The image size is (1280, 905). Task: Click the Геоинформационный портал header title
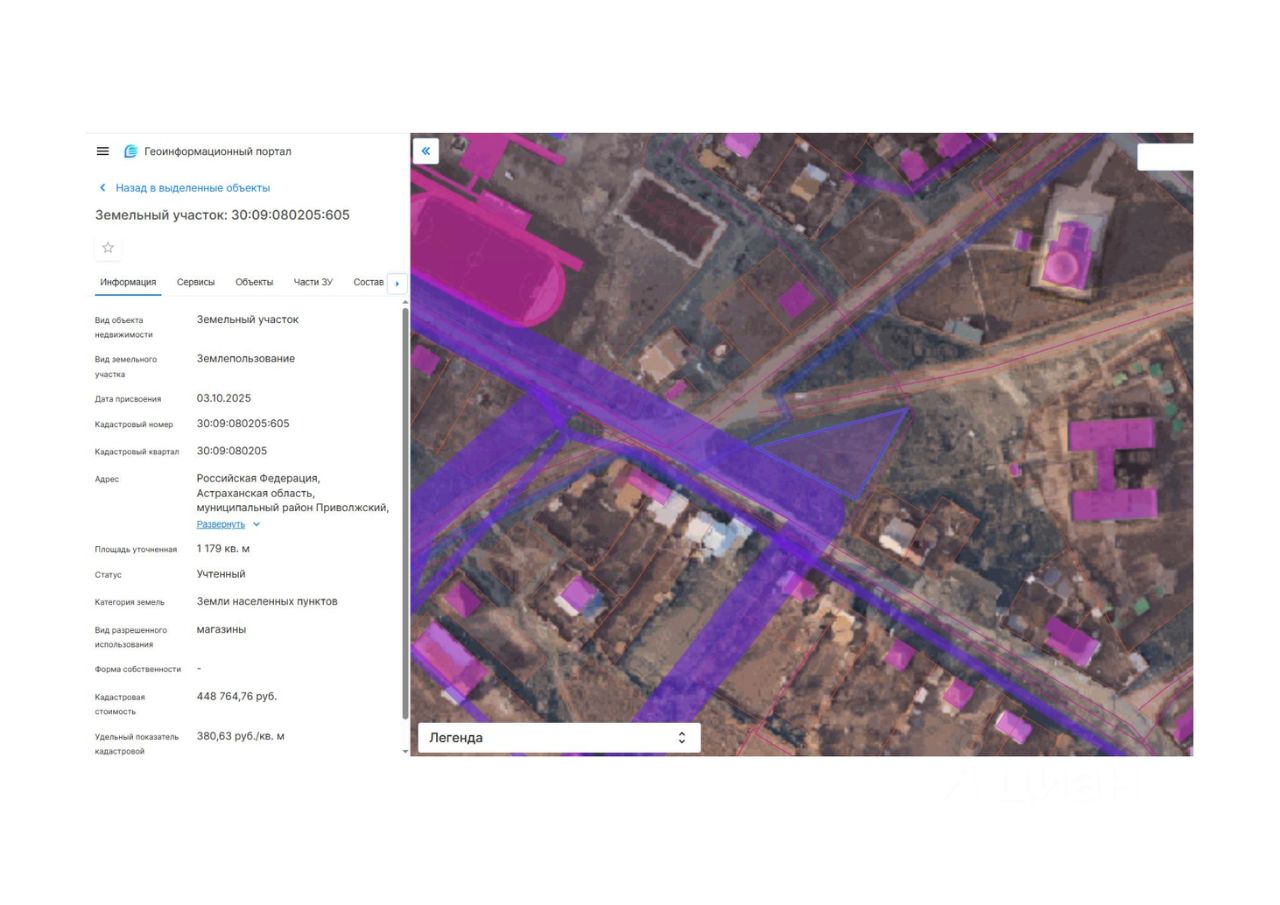pyautogui.click(x=218, y=152)
